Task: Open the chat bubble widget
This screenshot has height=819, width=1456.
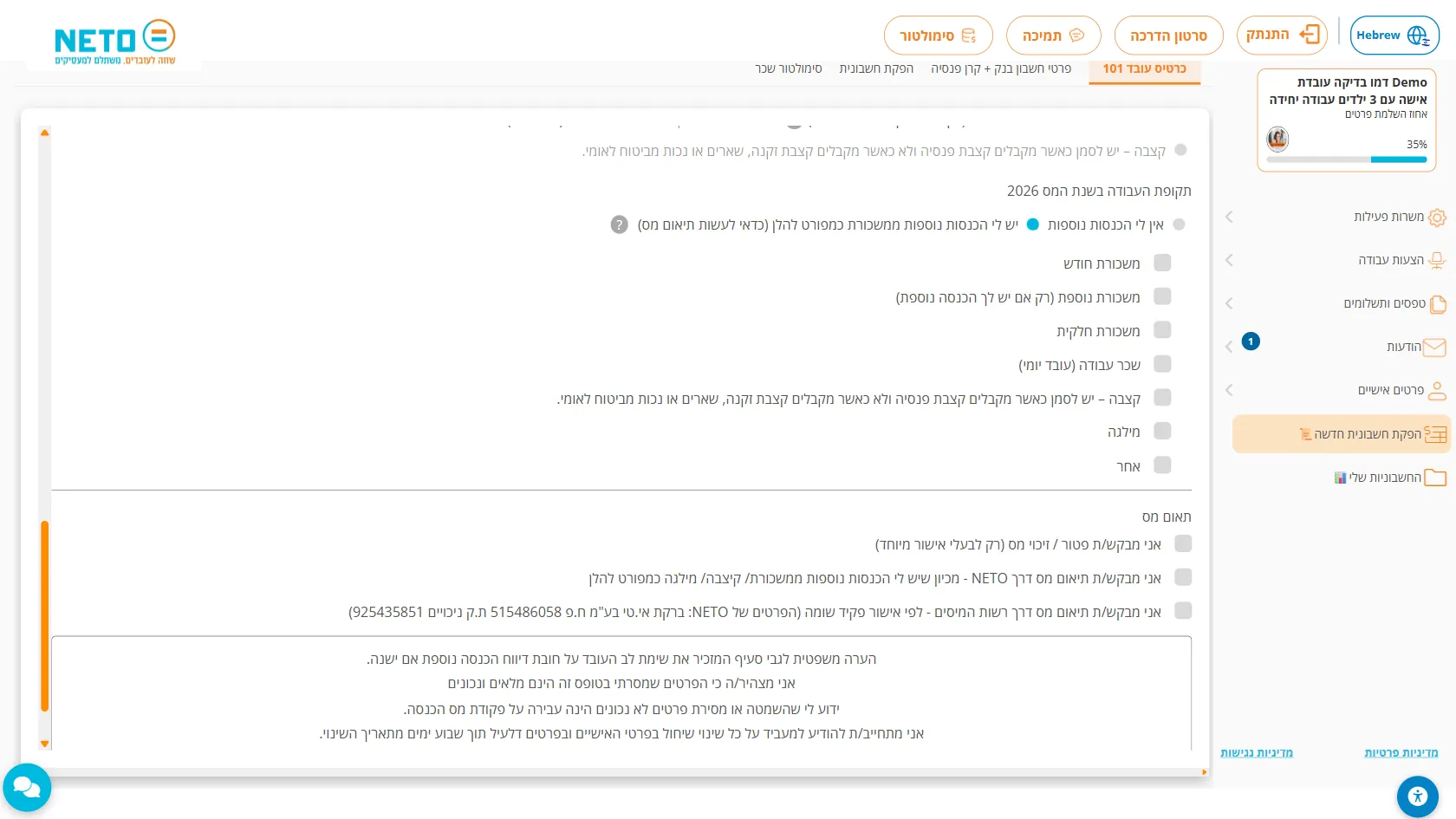Action: [x=27, y=787]
